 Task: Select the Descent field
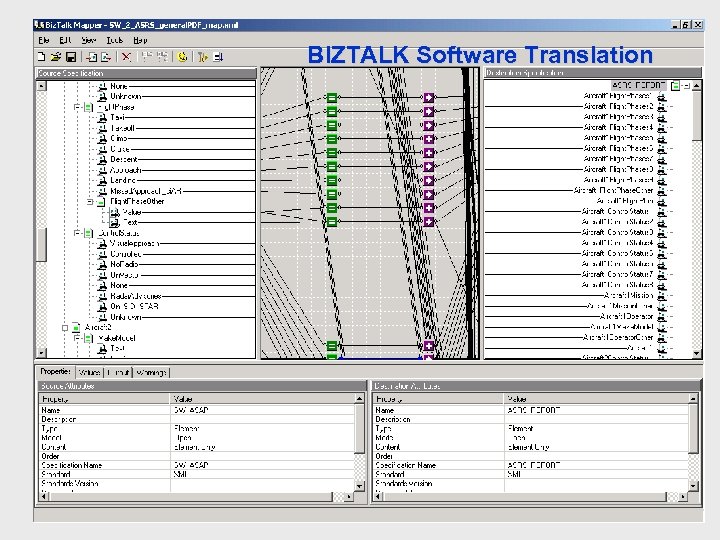pos(124,159)
